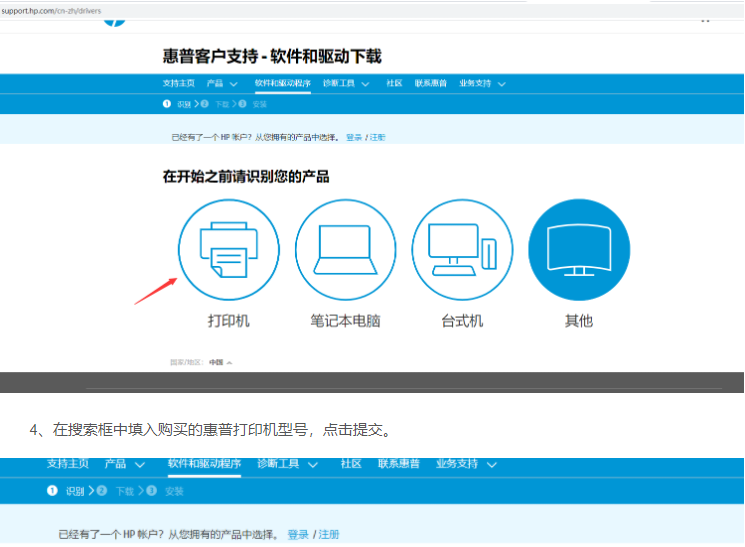This screenshot has width=745, height=547.
Task: Open 社区 in lower navigation bar
Action: (x=351, y=464)
